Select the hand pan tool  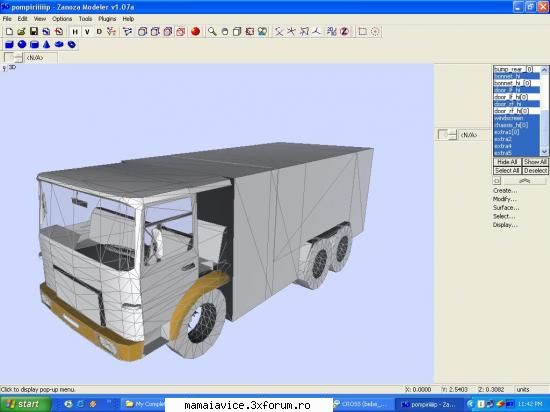(225, 32)
